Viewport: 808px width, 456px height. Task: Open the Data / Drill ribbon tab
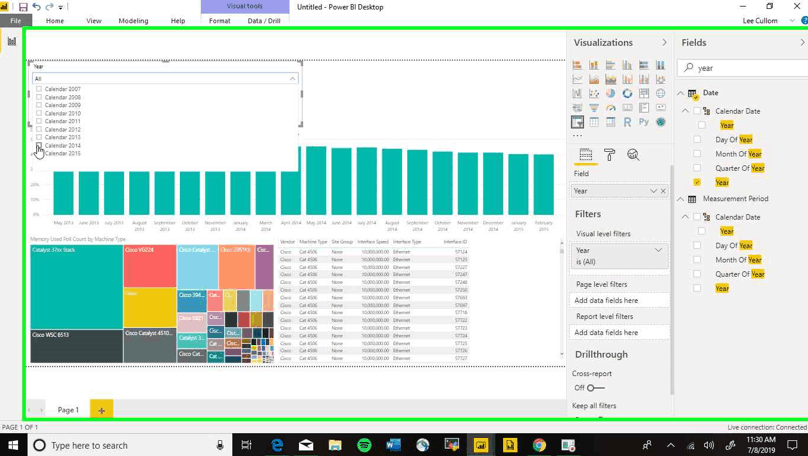coord(264,21)
